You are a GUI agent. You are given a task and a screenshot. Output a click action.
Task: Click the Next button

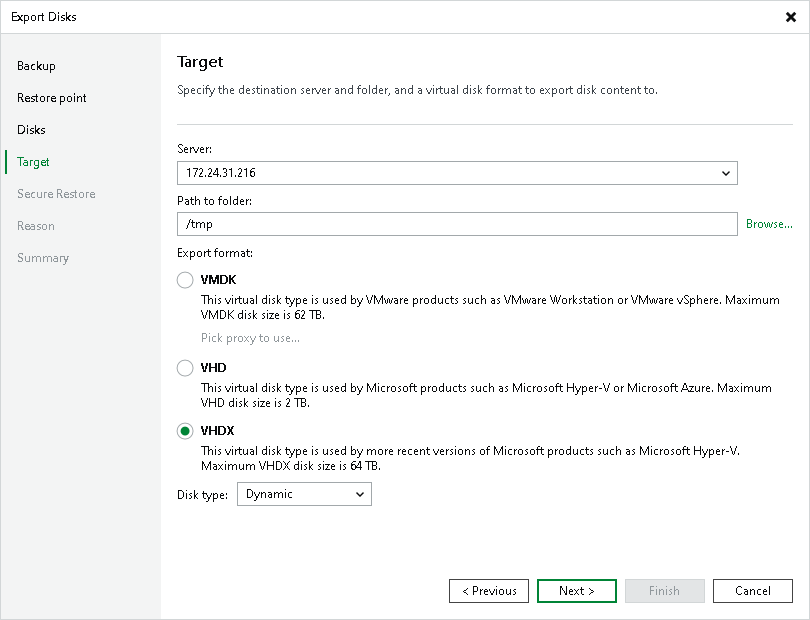point(576,591)
